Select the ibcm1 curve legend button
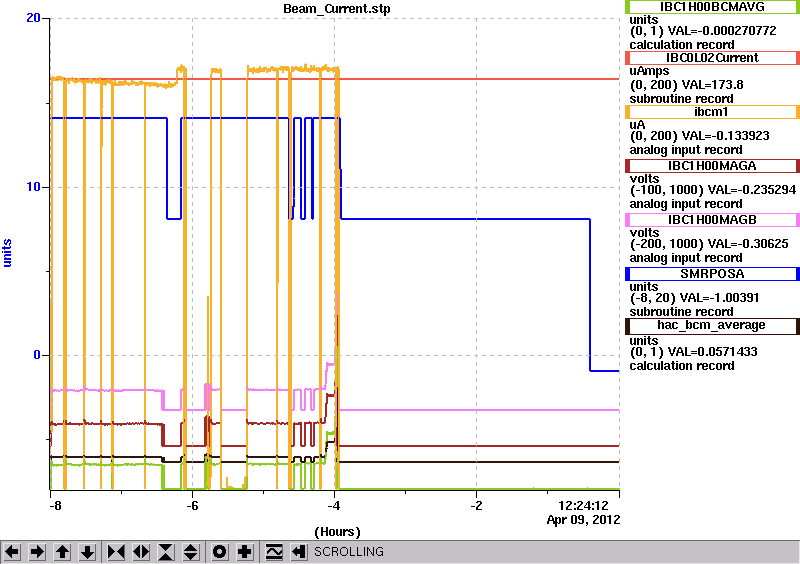 (x=712, y=112)
